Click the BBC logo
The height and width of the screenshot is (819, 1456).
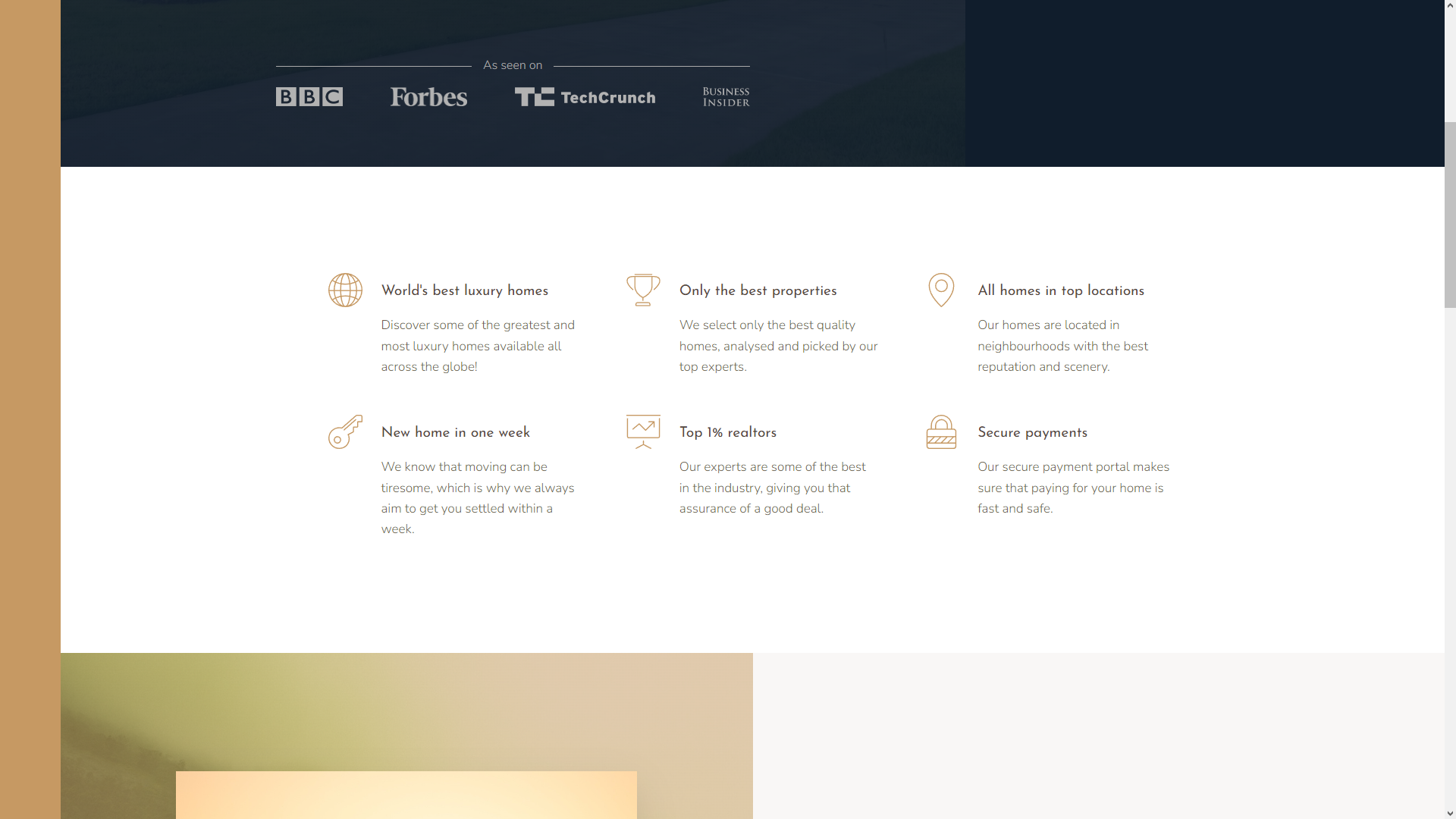[x=309, y=97]
